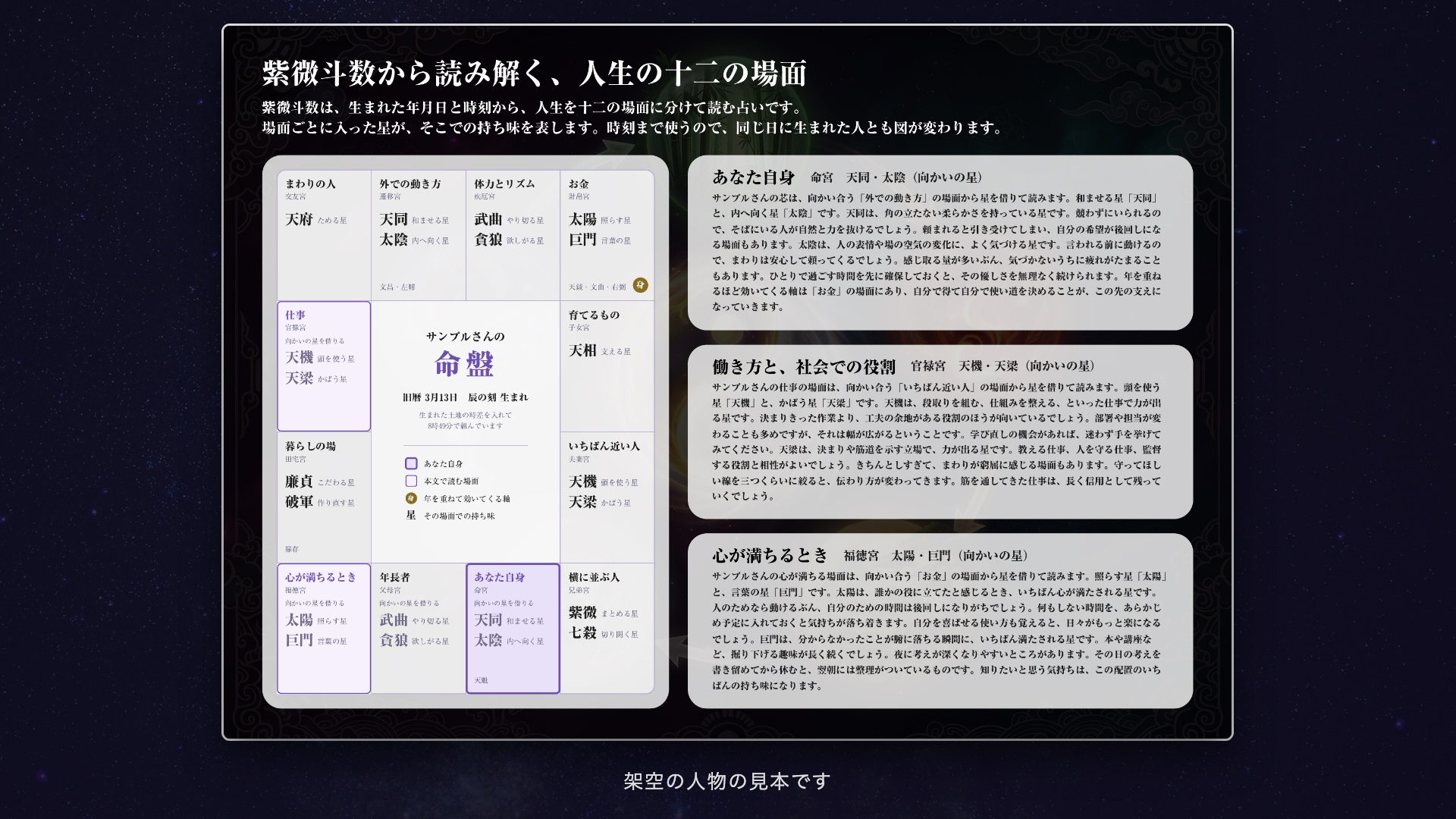Click legend text その場面での持ち味
The image size is (1456, 819).
460,516
